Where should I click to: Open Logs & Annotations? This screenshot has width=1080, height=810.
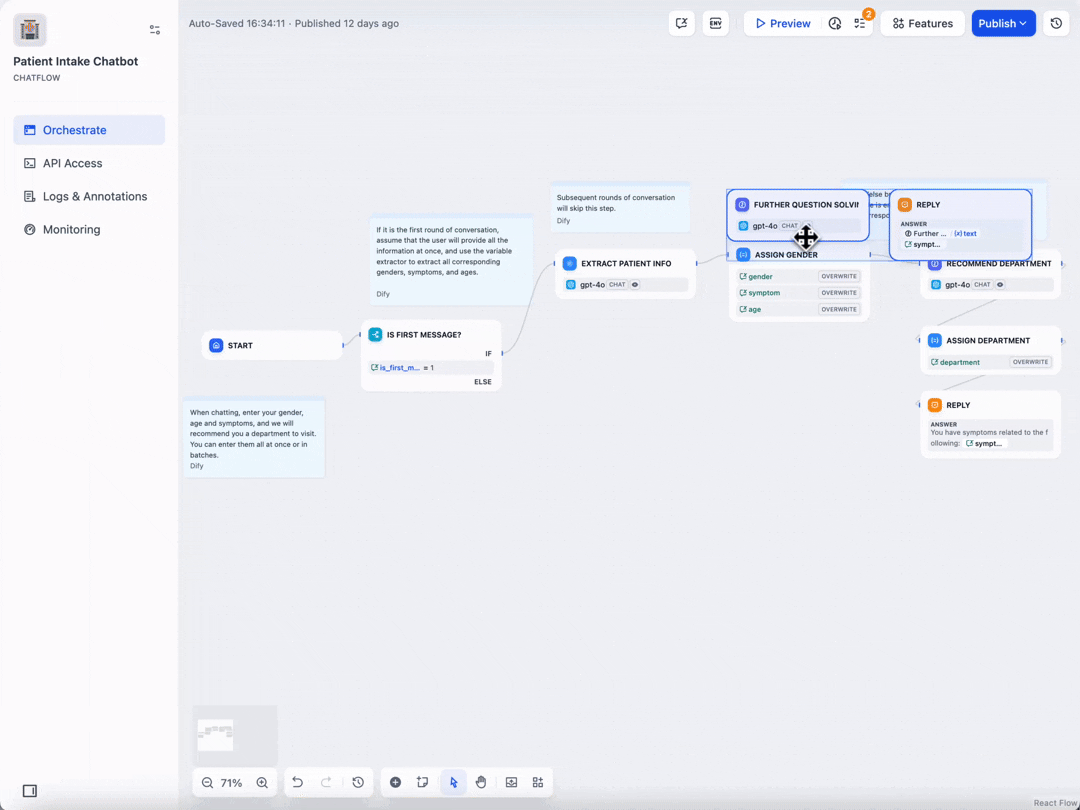tap(95, 196)
